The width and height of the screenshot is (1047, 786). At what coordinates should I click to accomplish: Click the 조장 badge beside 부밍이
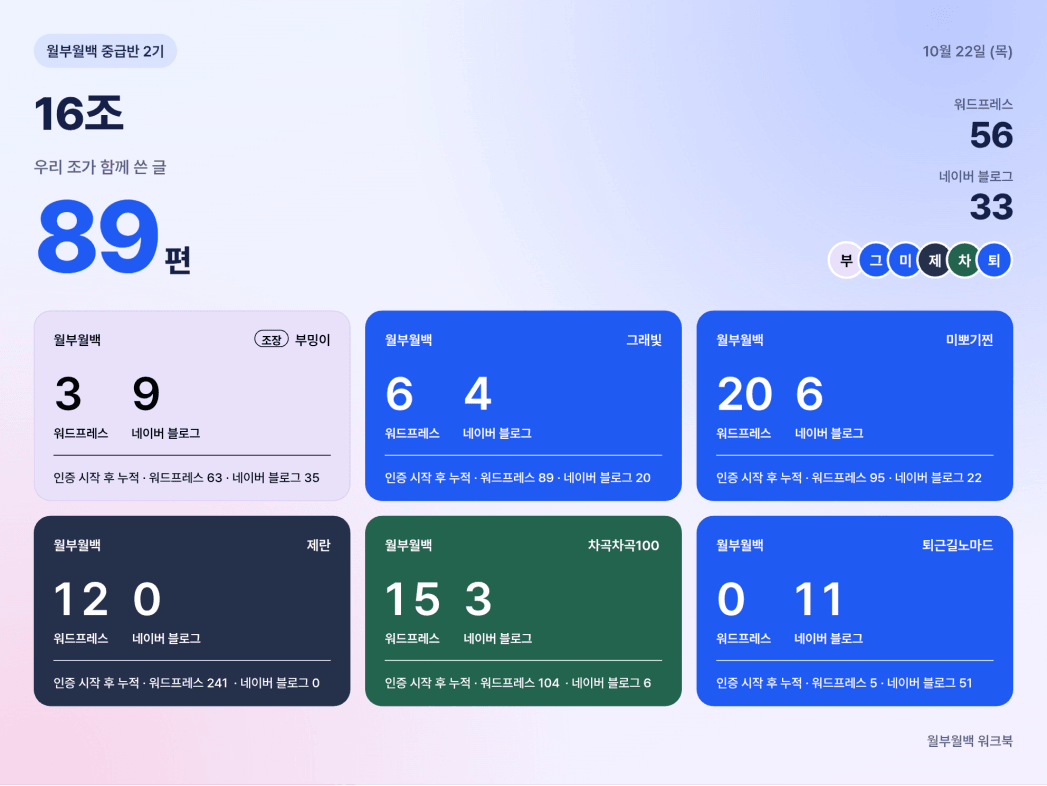271,339
